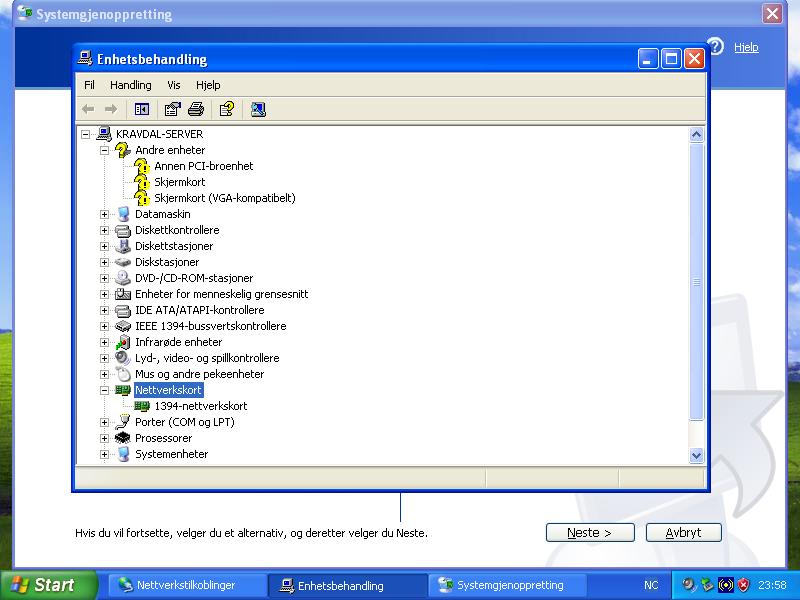Click the Scan for hardware changes icon
This screenshot has width=800, height=600.
258,109
